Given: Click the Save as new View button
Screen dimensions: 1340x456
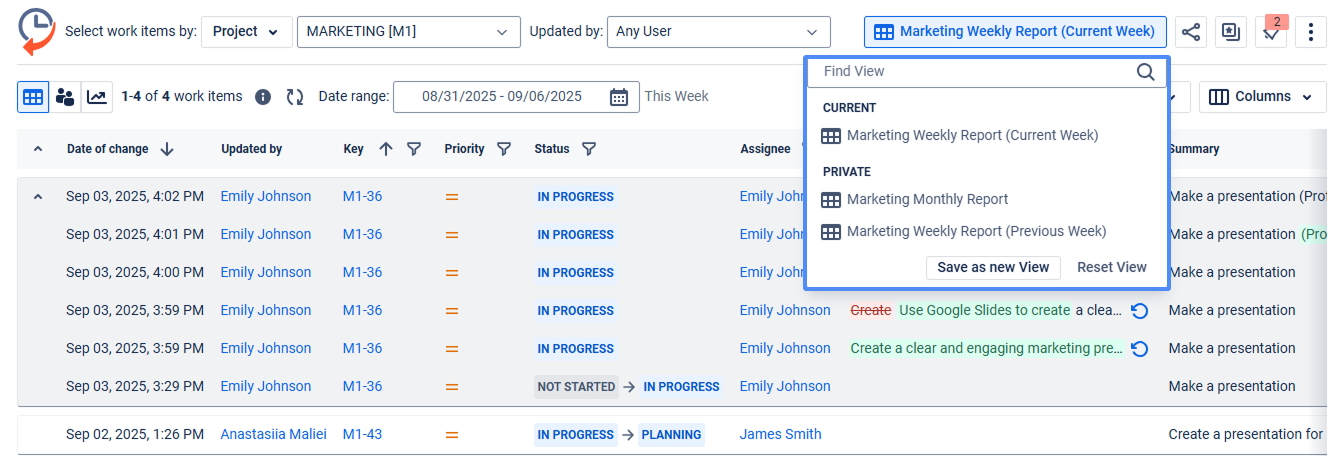Looking at the screenshot, I should pos(993,267).
